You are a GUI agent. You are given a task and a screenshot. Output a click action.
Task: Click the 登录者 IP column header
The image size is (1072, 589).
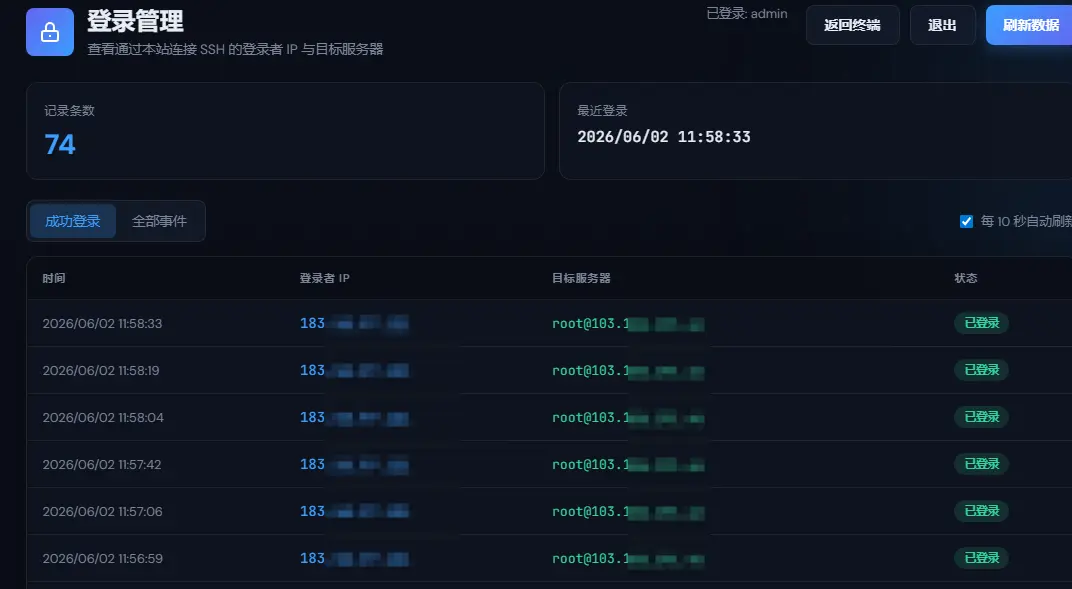[x=325, y=278]
